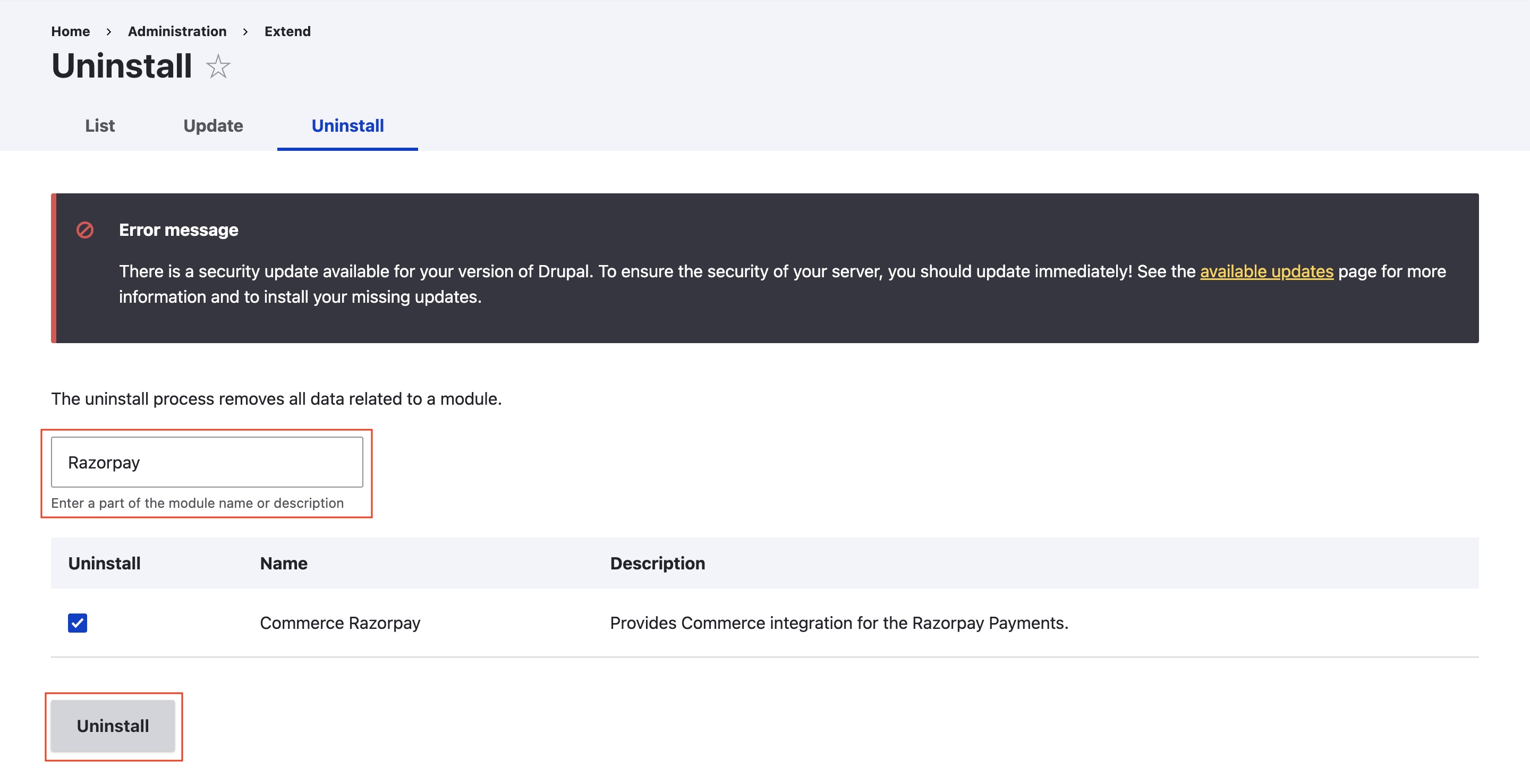Select the Commerce Razorpay module name
Viewport: 1530px width, 784px height.
[x=340, y=623]
